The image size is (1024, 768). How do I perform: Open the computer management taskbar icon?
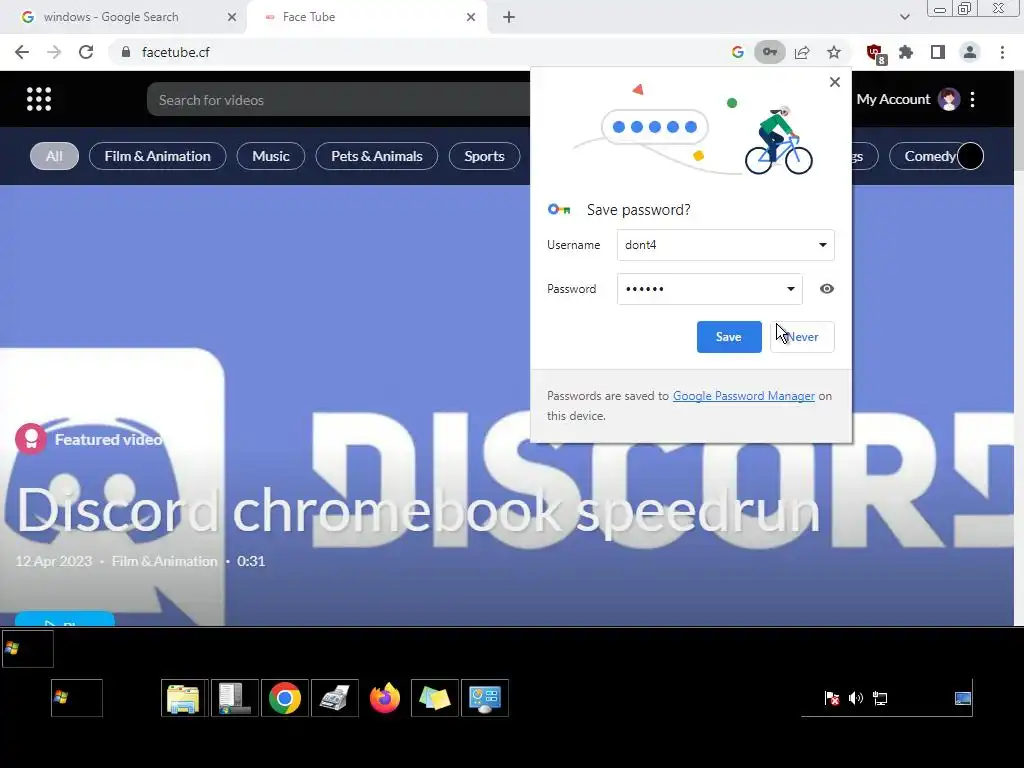(234, 698)
